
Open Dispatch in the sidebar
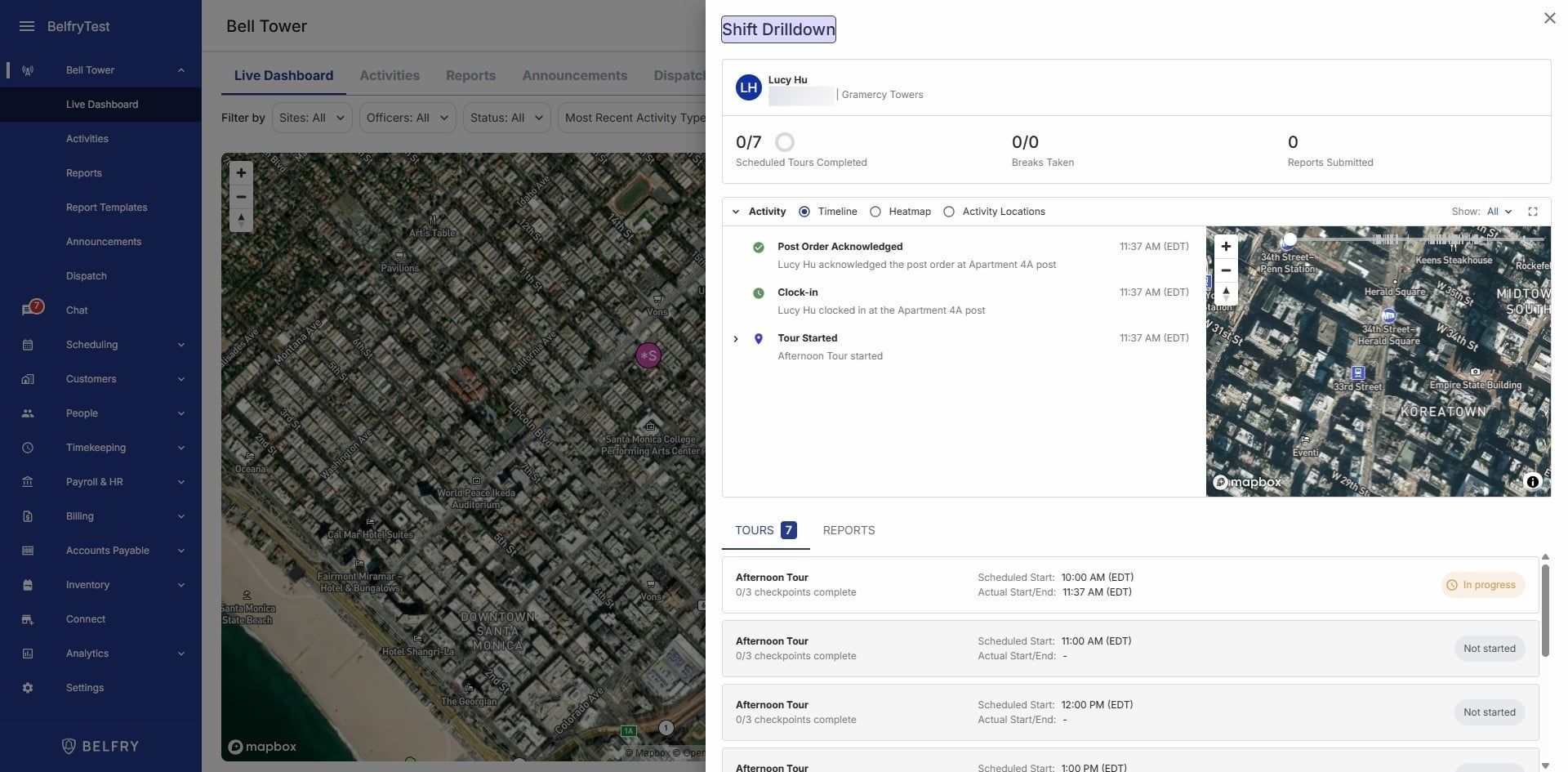pos(87,276)
